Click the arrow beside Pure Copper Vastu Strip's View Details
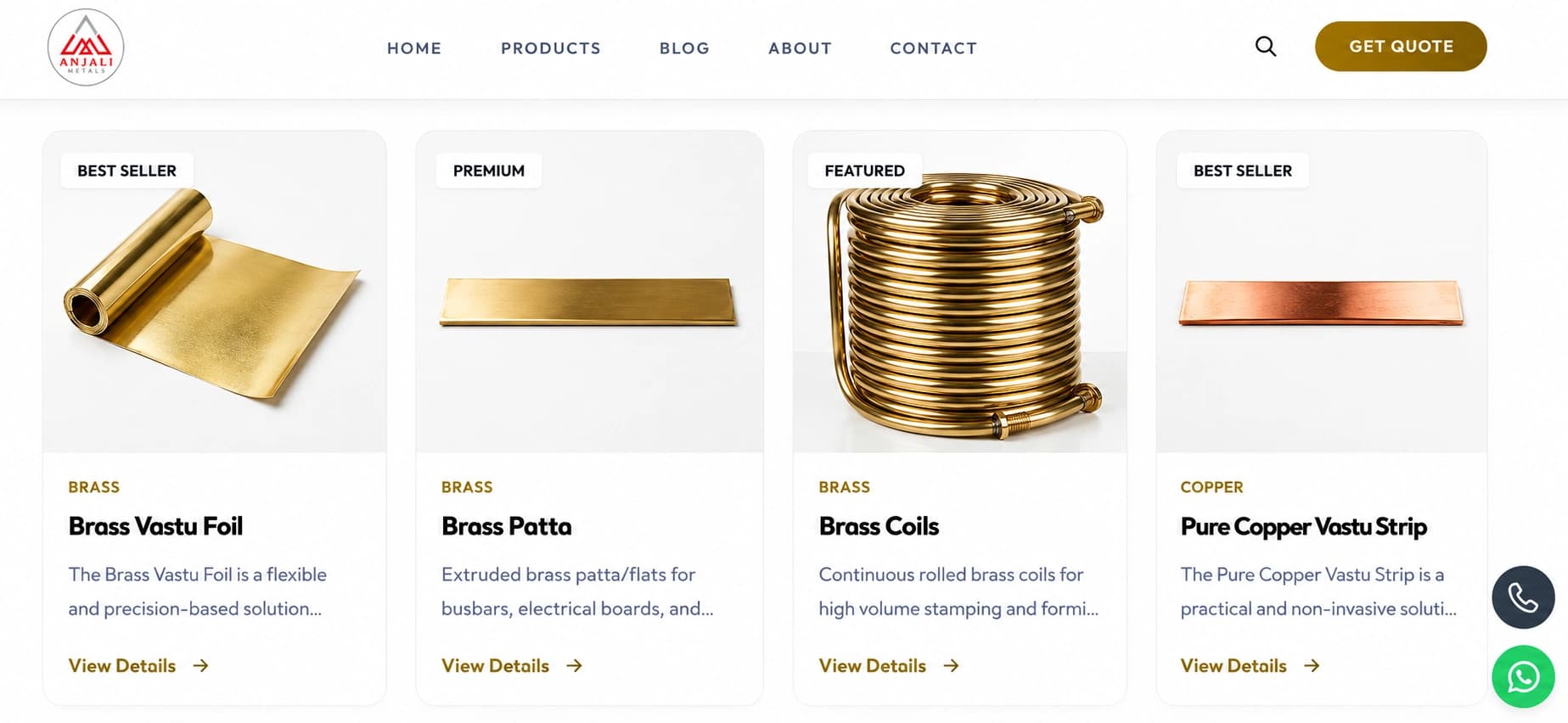The image size is (1568, 723). coord(1312,666)
